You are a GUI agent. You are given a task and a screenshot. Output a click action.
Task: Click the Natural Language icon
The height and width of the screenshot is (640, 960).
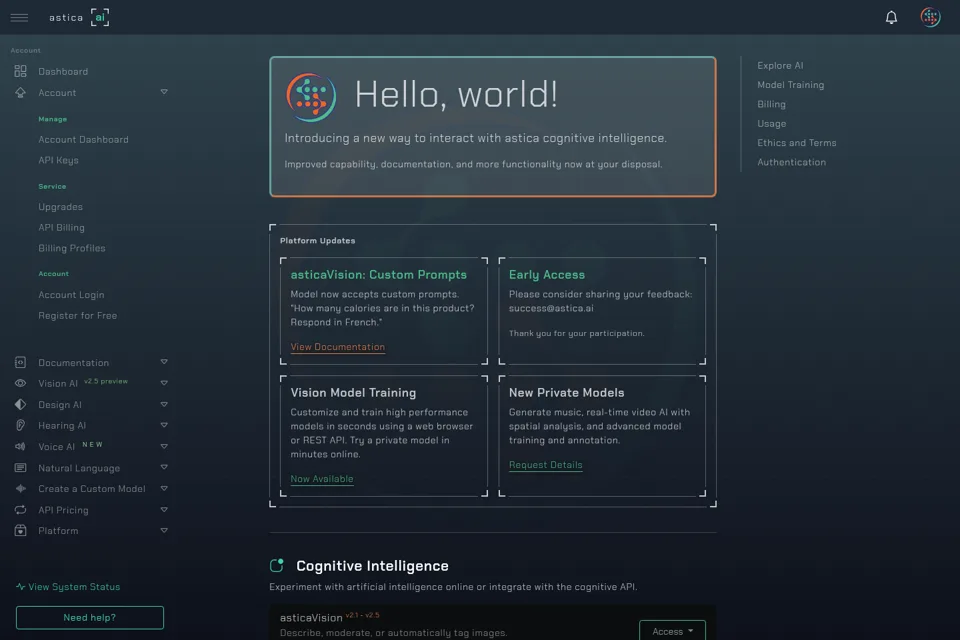(x=20, y=468)
